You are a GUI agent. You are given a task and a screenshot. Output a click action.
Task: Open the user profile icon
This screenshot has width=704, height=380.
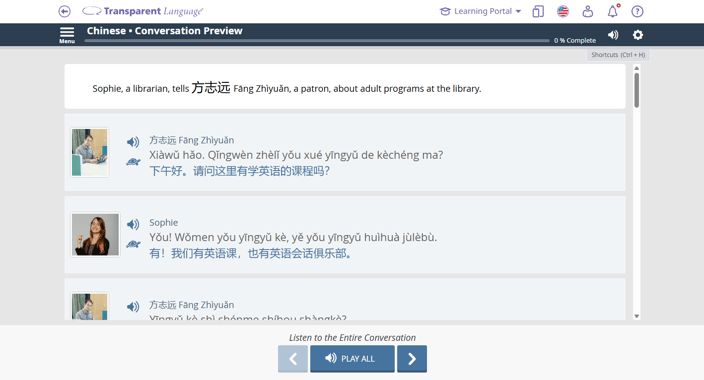tap(588, 11)
